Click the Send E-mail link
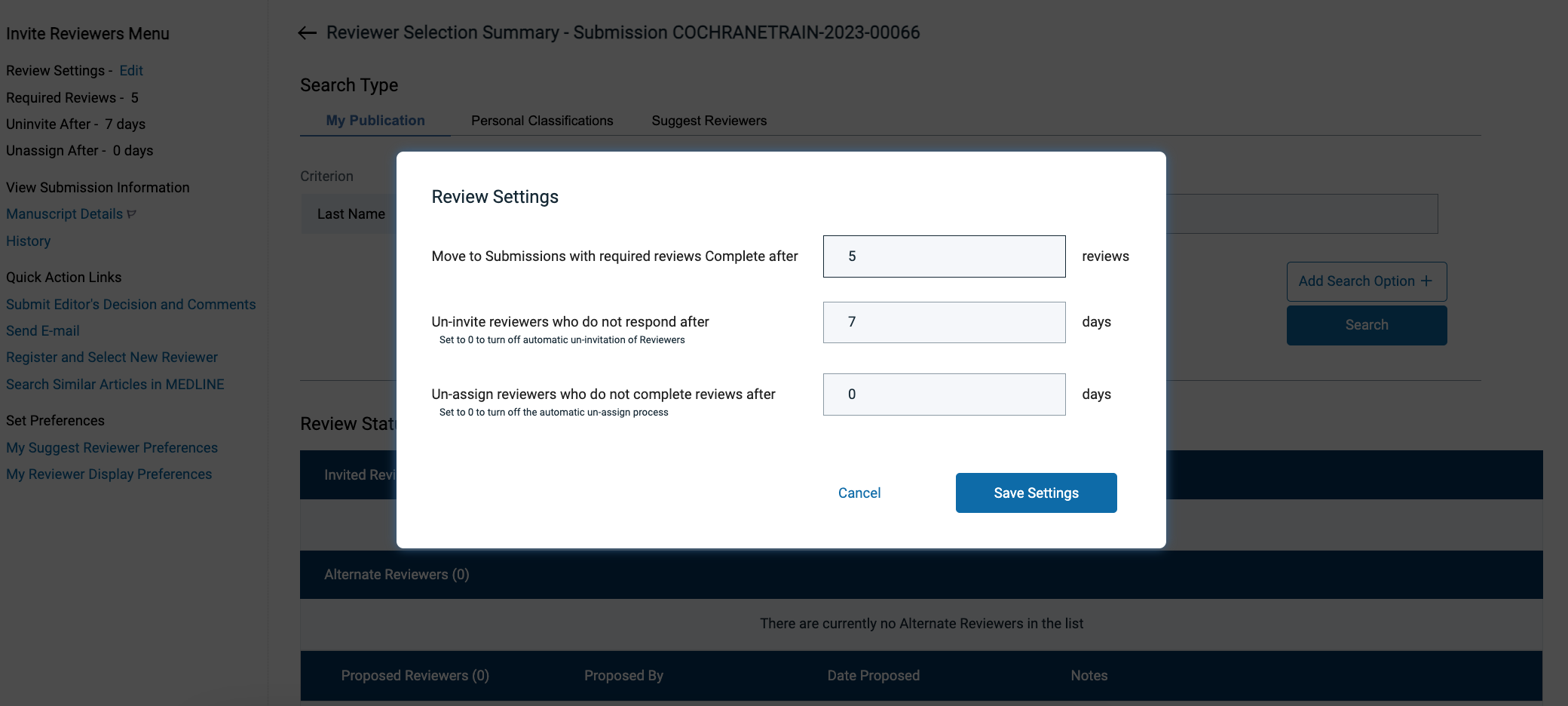Screen dimensions: 1568x706 [43, 330]
